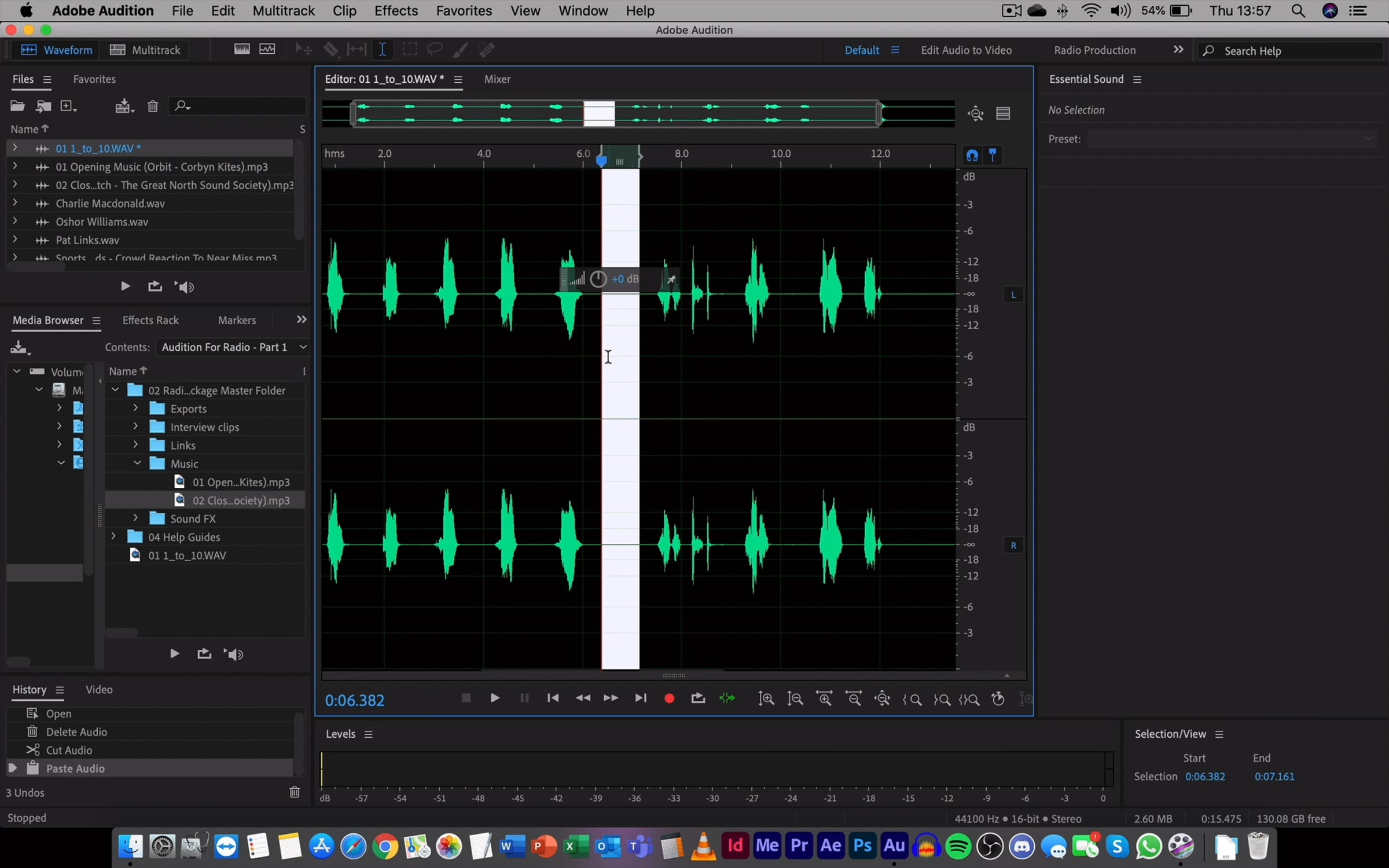Open the Contents folder dropdown
Screen dimensions: 1389x868
click(302, 347)
